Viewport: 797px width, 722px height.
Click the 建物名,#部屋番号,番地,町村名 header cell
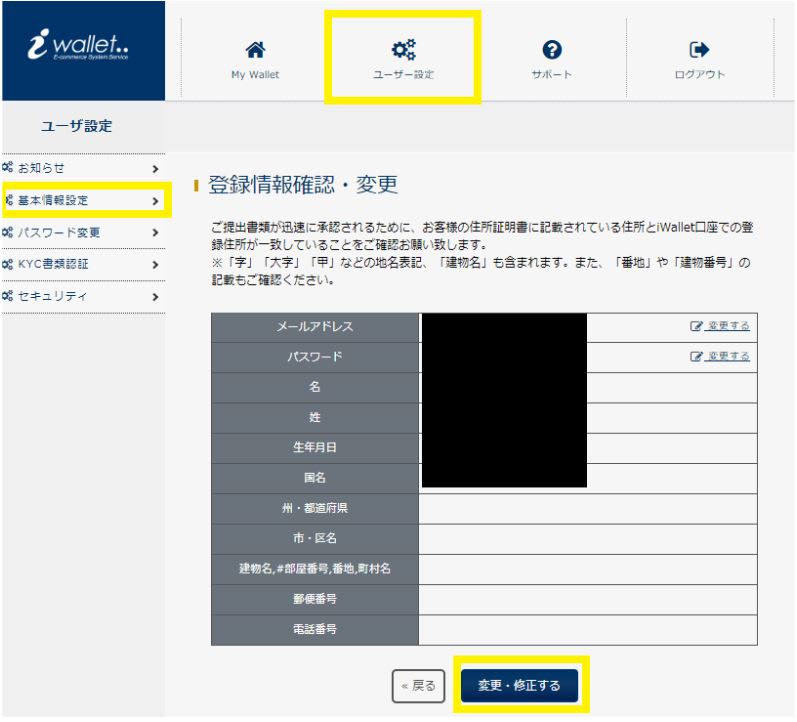click(x=315, y=569)
